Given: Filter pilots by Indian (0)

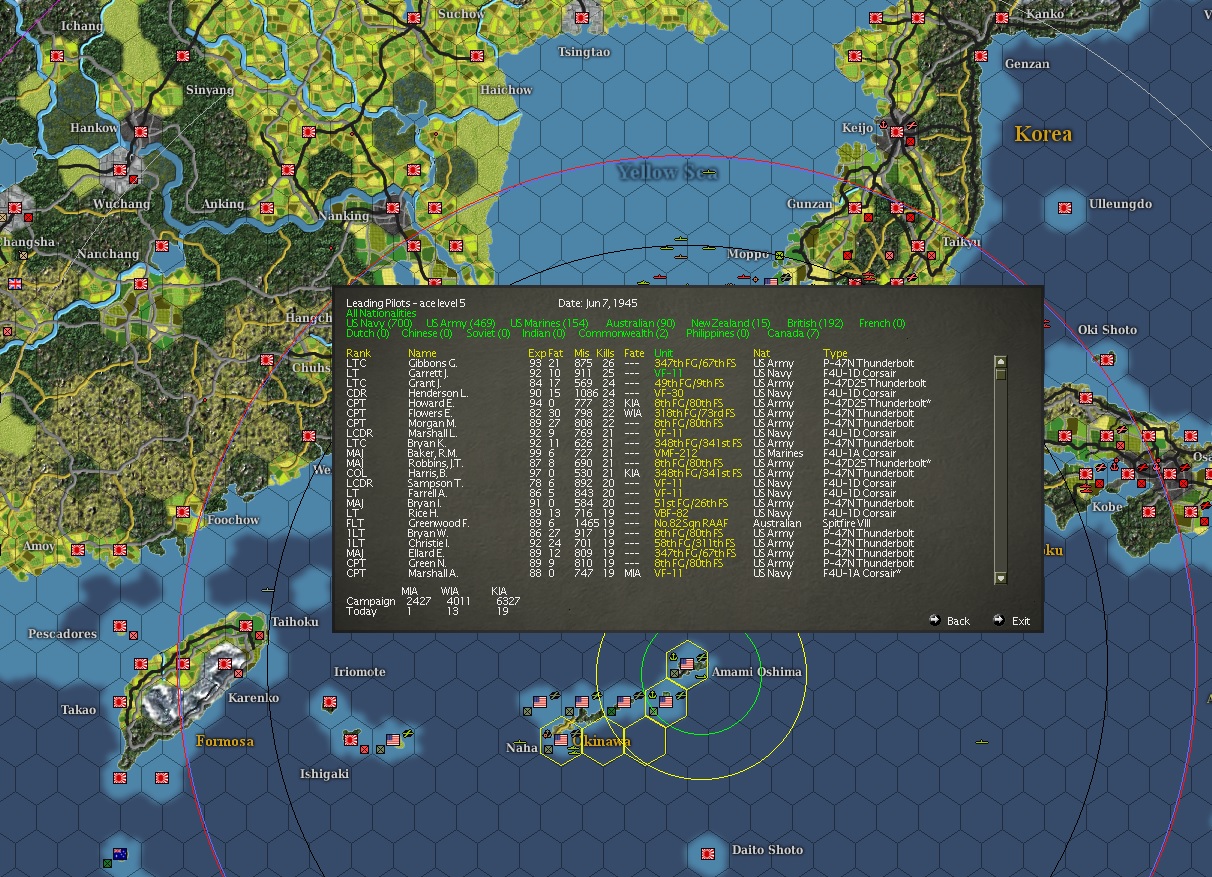Looking at the screenshot, I should tap(544, 334).
